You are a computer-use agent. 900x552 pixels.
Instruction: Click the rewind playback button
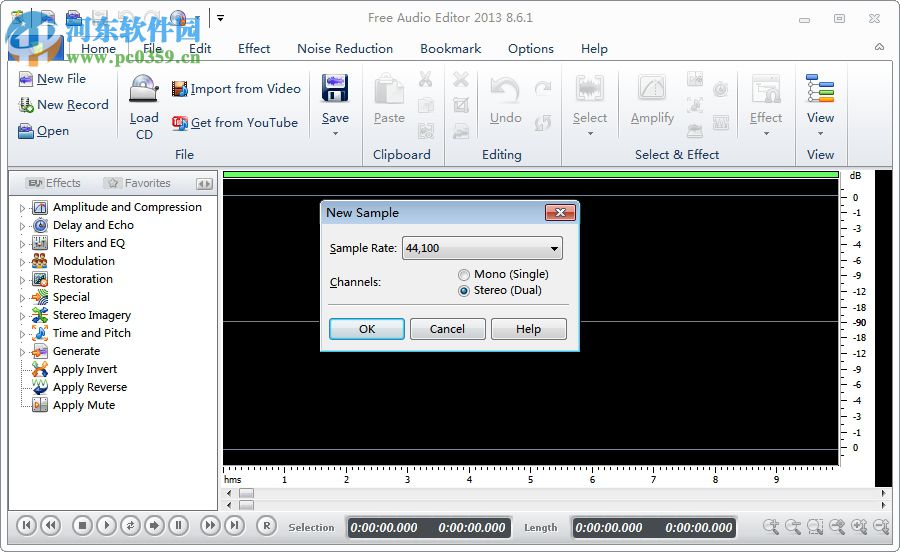[x=51, y=525]
